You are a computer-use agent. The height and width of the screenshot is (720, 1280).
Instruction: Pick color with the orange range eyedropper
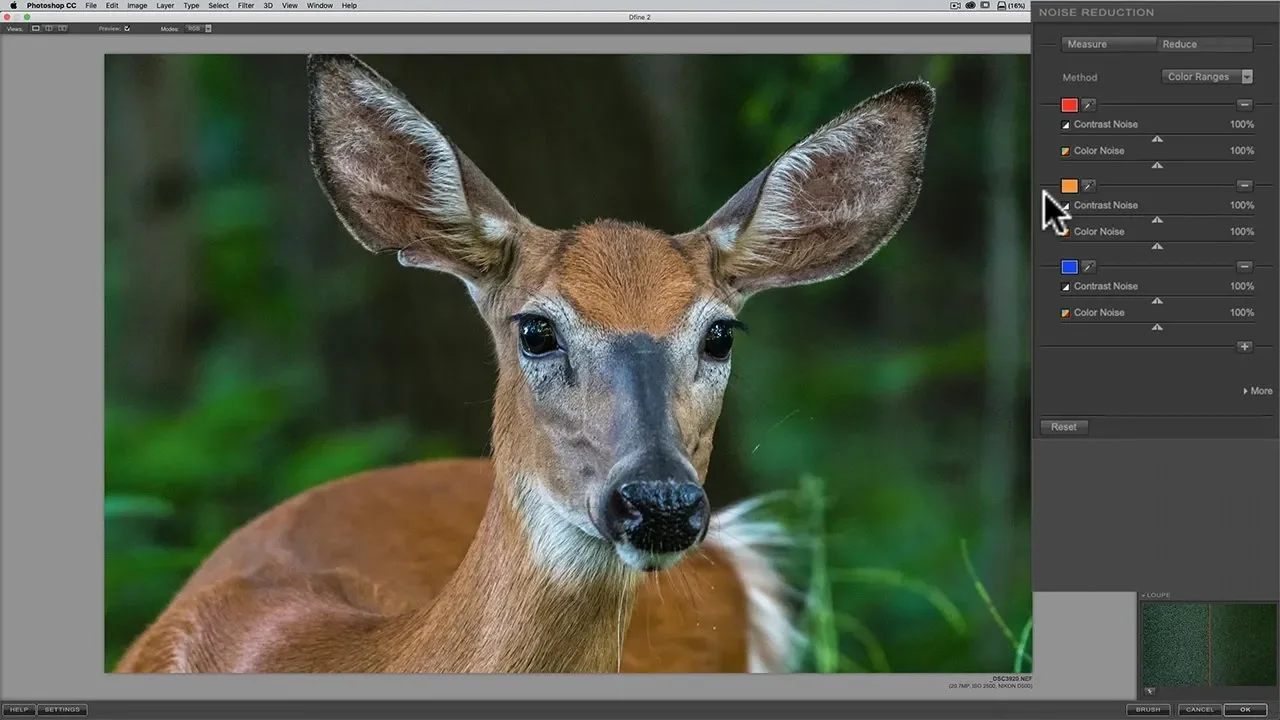point(1089,186)
